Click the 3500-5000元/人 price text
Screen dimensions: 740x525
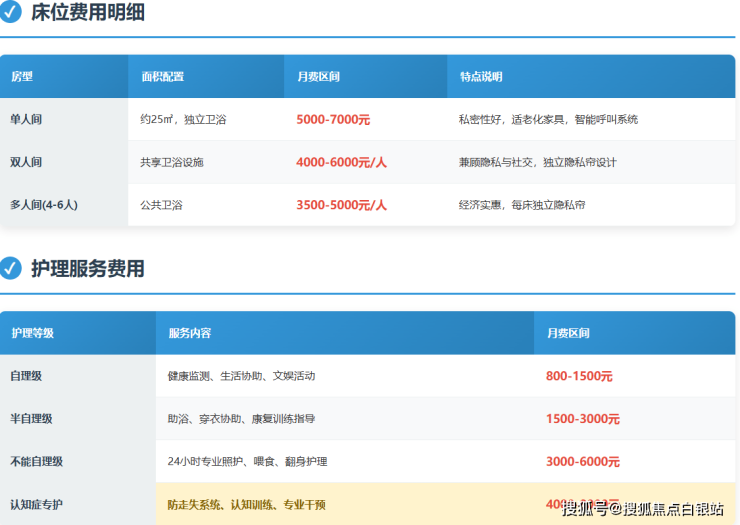(x=341, y=205)
